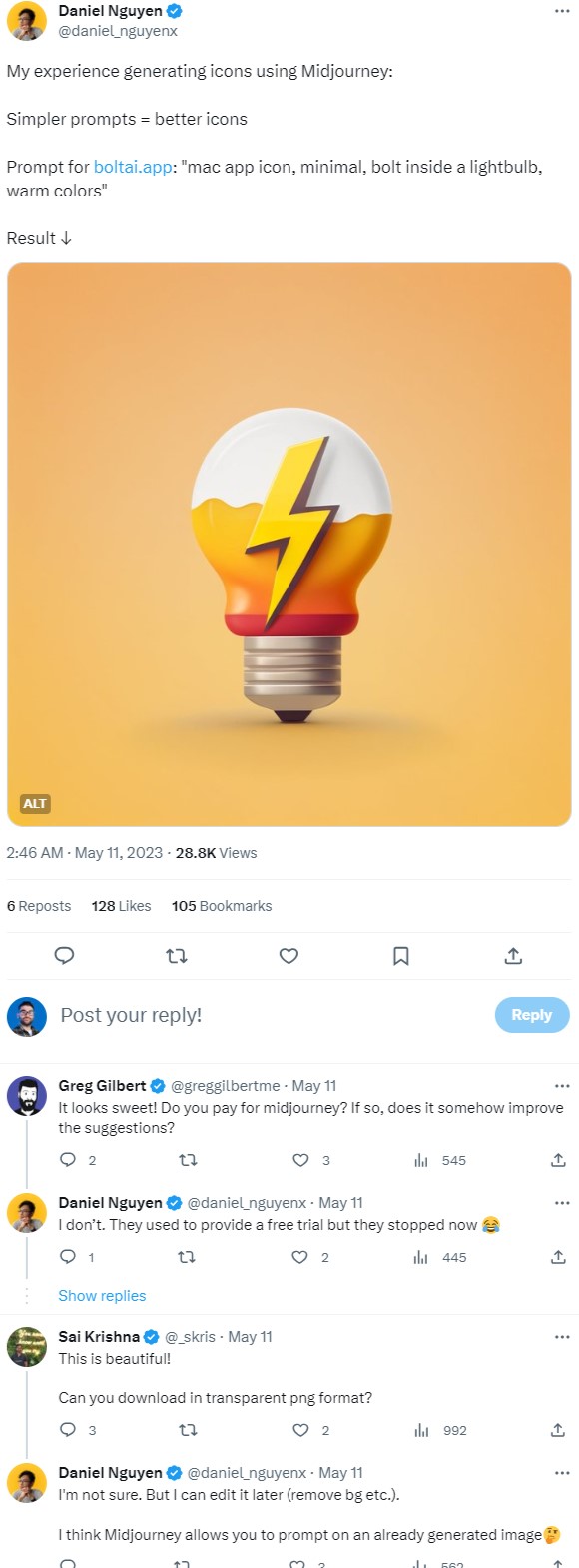Screen dimensions: 579x1568
Task: Open more options on Greg Gilbert's reply
Action: [x=559, y=1084]
